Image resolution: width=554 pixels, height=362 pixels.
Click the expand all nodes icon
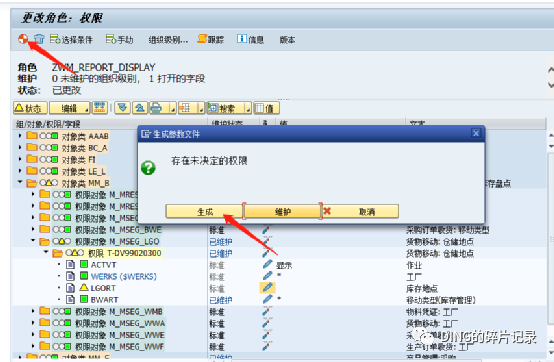click(123, 108)
